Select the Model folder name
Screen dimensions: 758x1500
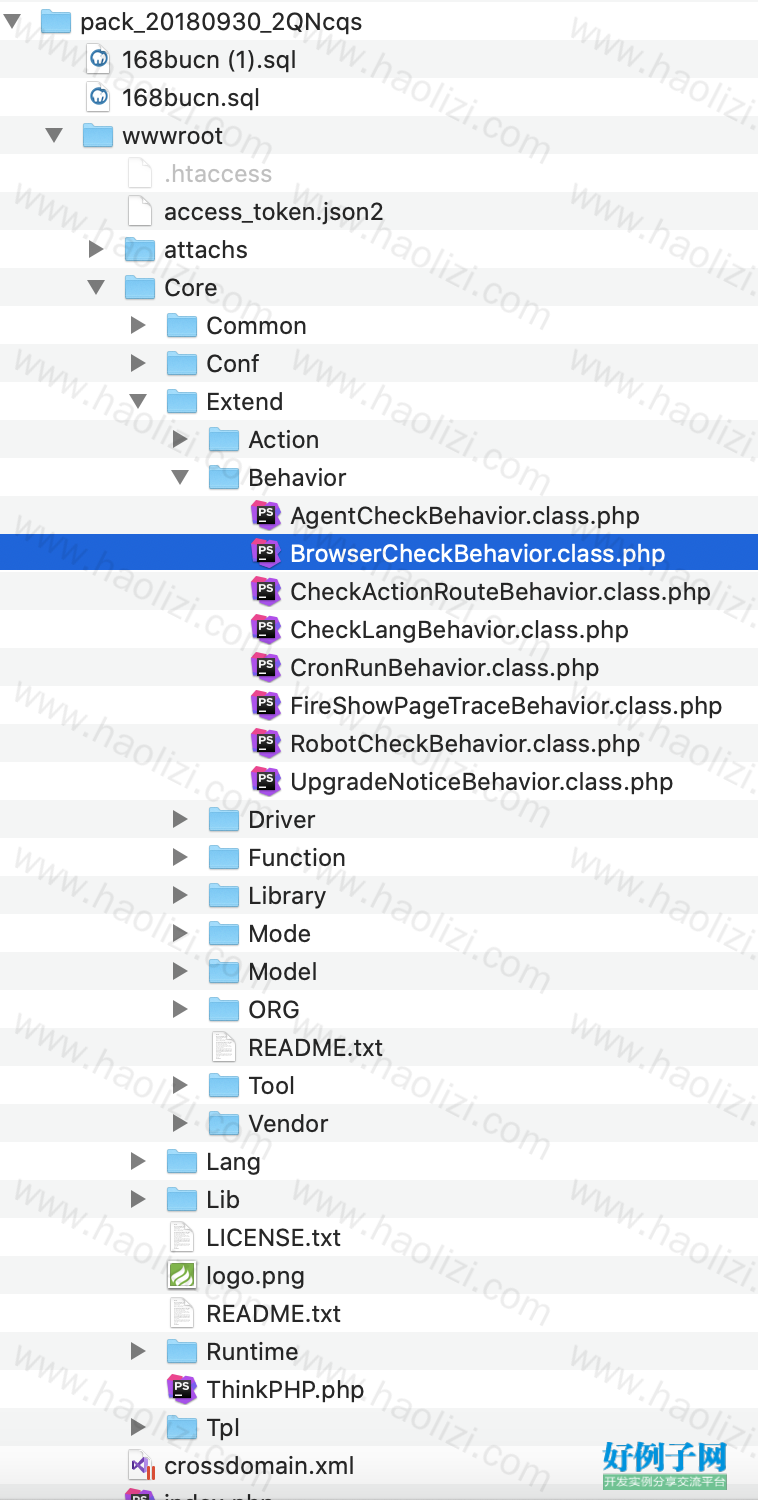pos(282,972)
